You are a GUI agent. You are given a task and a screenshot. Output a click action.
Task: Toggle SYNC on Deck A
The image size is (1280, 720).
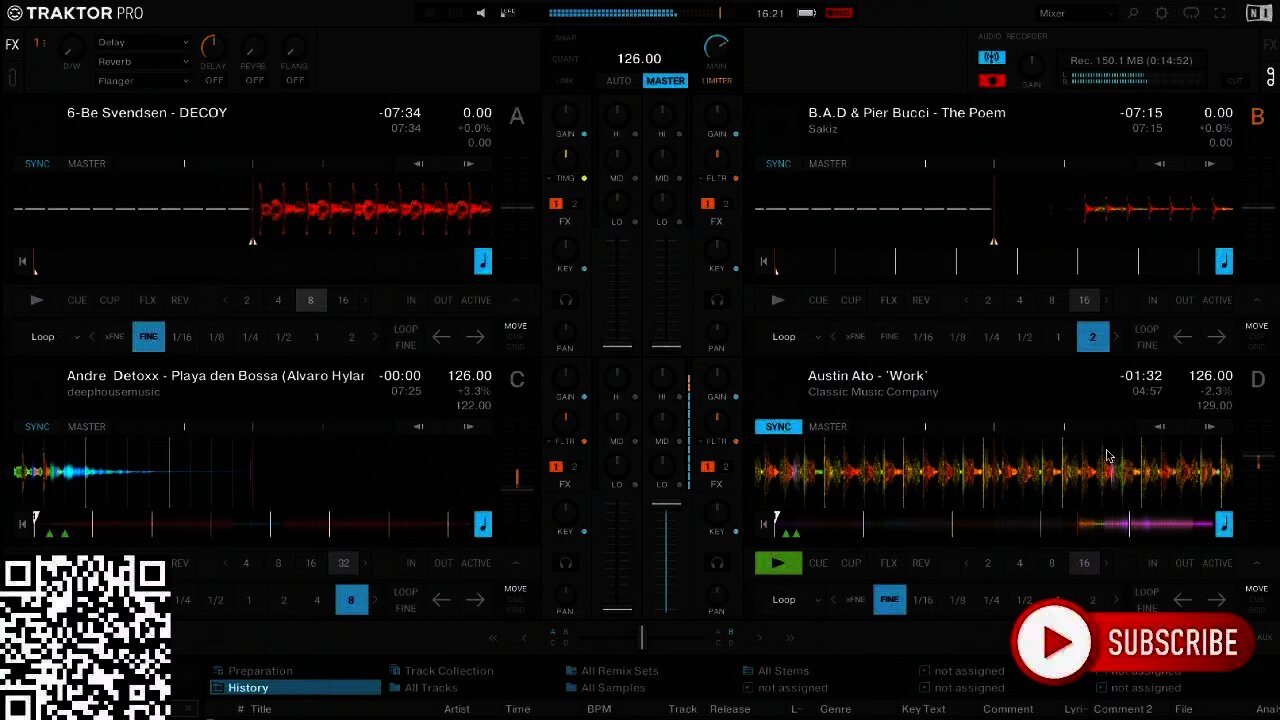pos(37,163)
